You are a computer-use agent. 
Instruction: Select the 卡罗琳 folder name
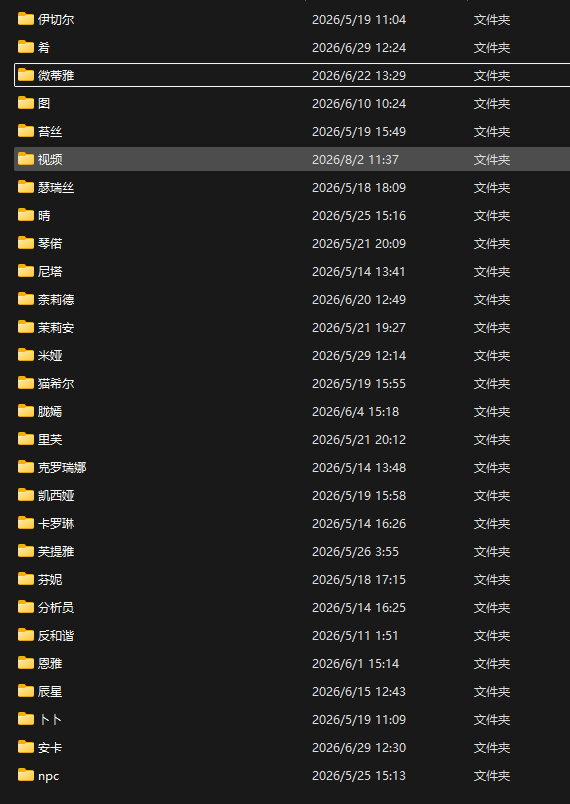(56, 524)
